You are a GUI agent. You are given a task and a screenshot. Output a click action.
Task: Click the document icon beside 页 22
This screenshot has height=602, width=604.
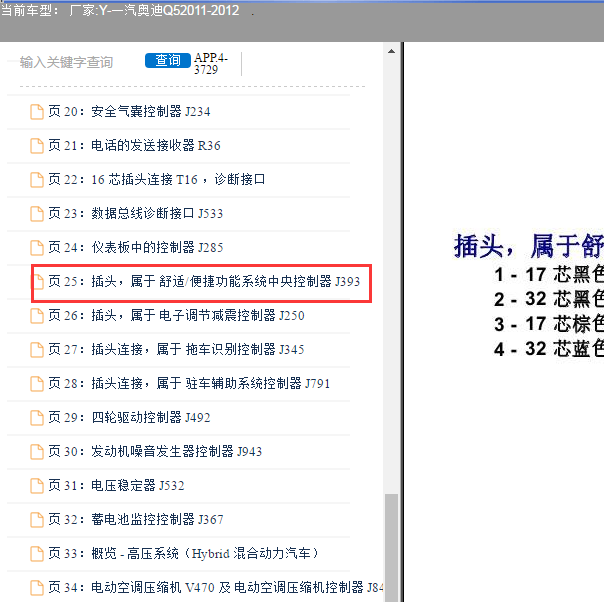pos(37,180)
